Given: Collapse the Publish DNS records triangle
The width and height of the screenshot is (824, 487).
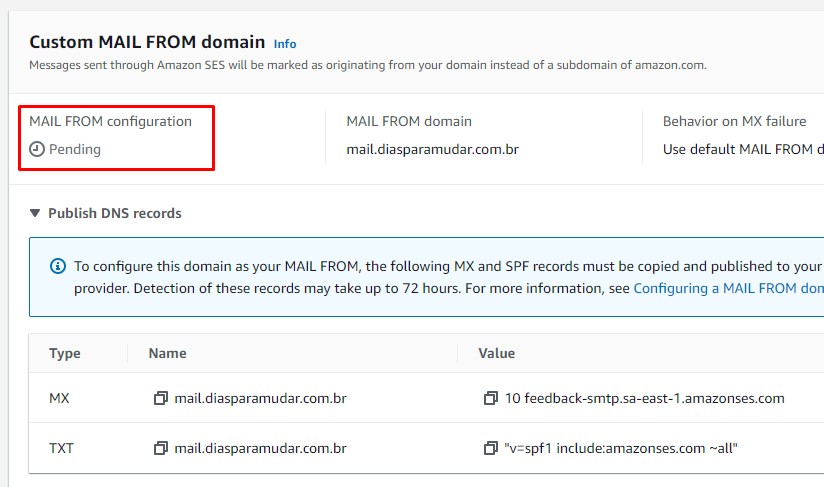Looking at the screenshot, I should tap(35, 213).
